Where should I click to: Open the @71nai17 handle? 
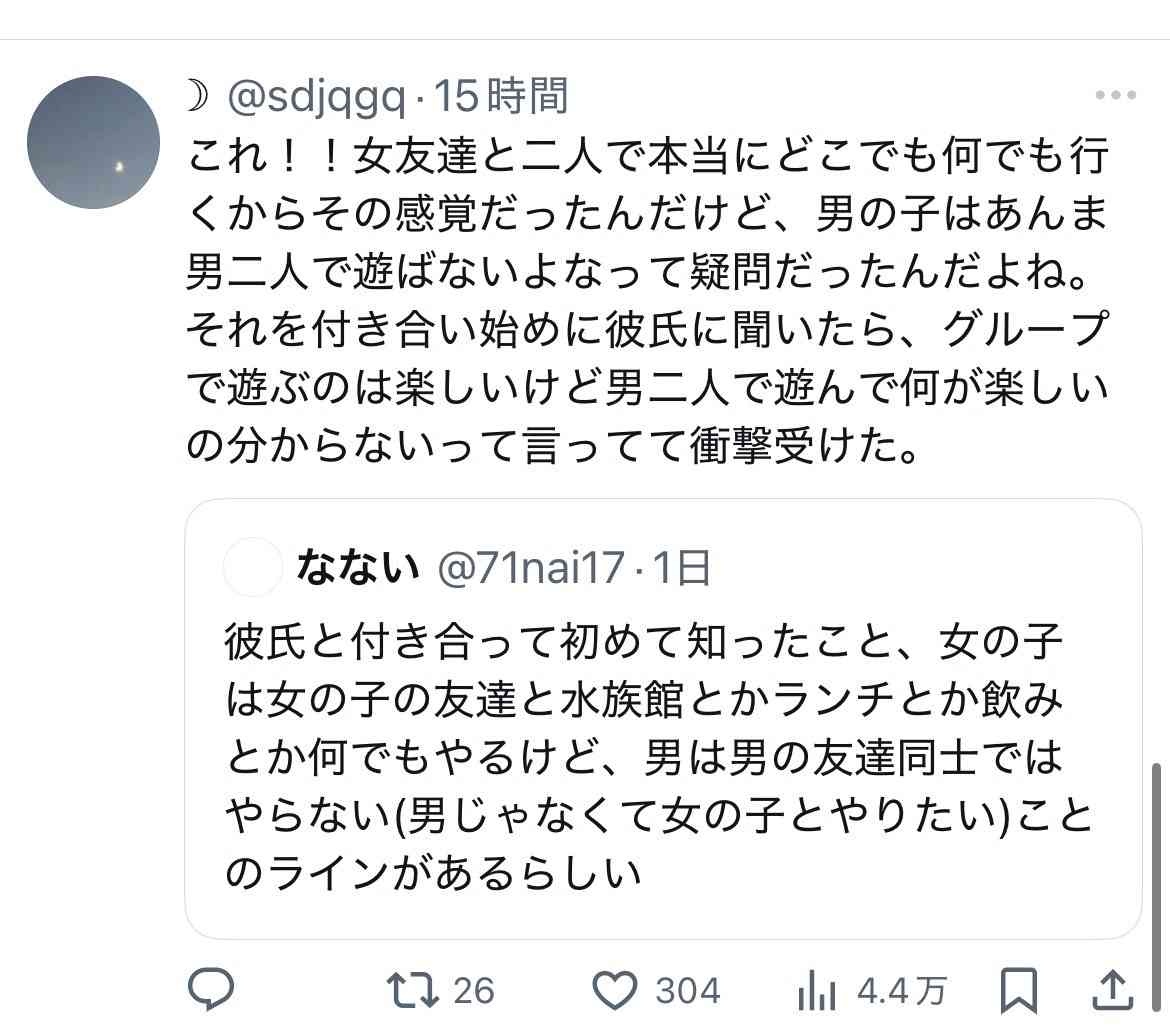pos(534,568)
